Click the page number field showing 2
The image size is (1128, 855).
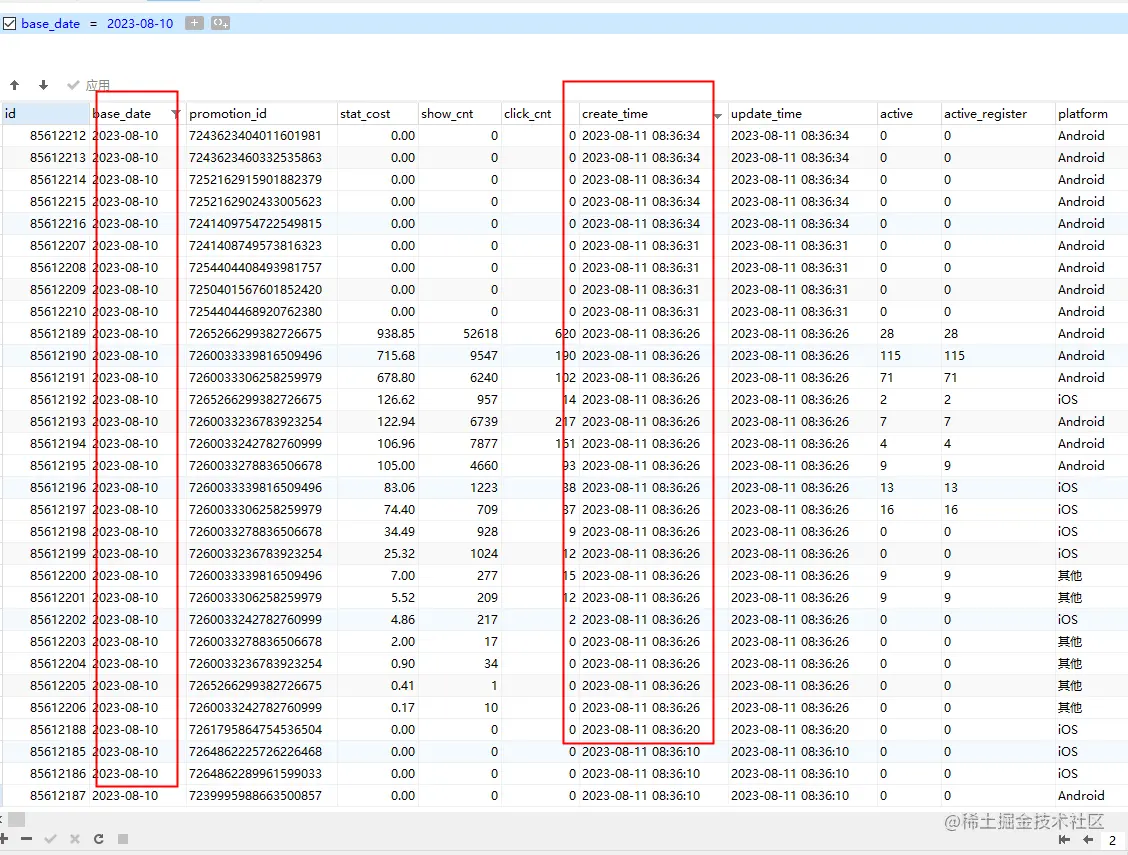(1114, 840)
